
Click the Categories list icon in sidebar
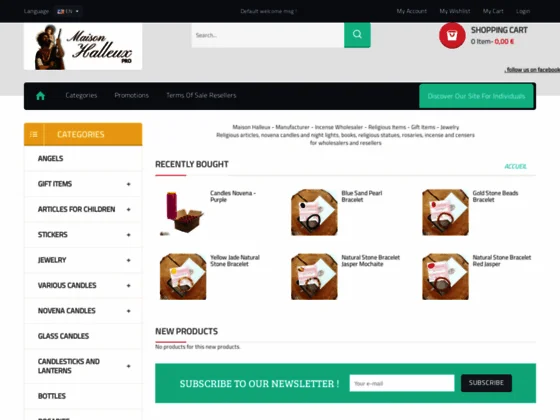click(34, 134)
